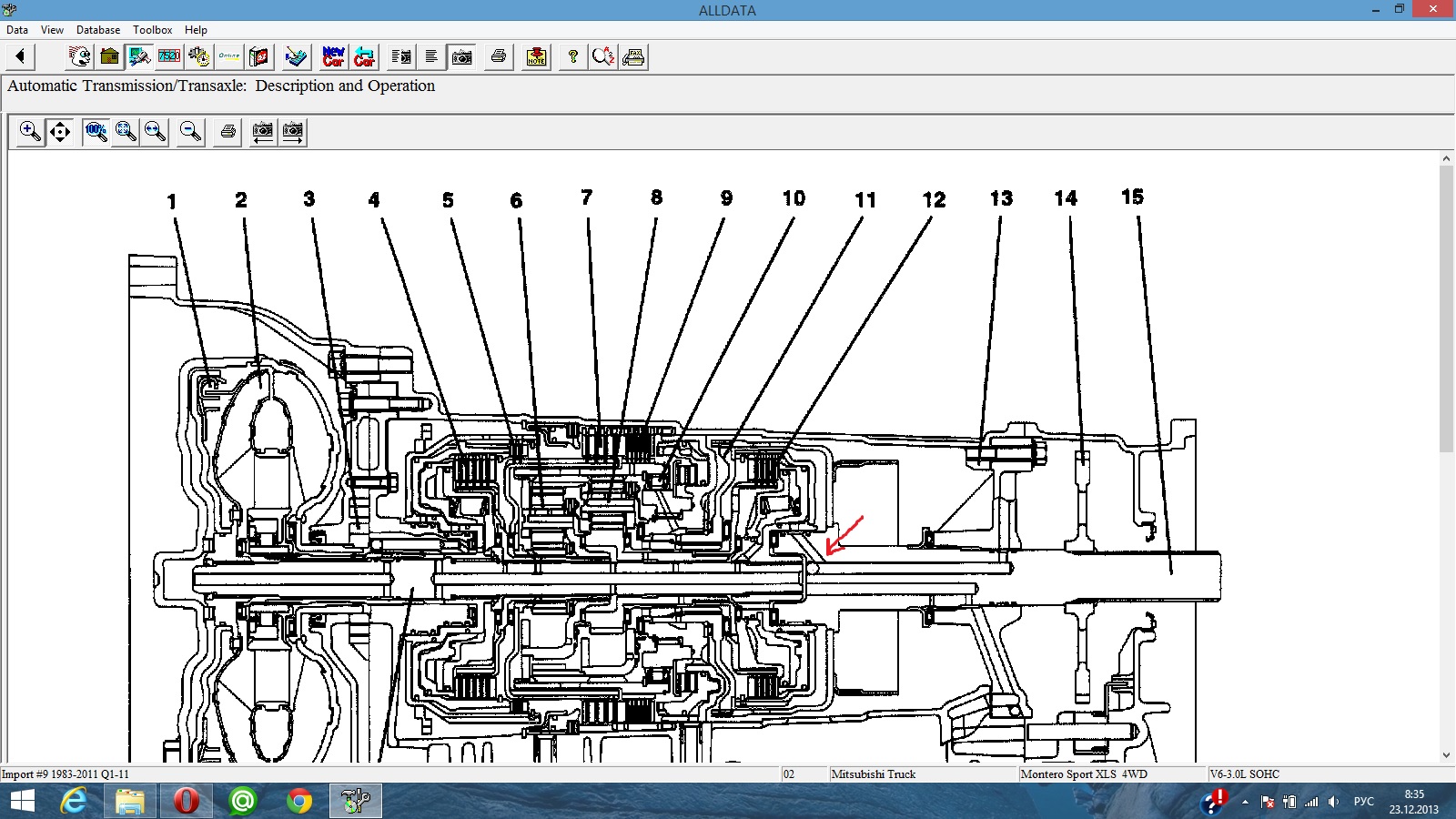Click scroll up arrow of diagram
Viewport: 1456px width, 819px height.
coord(1446,159)
